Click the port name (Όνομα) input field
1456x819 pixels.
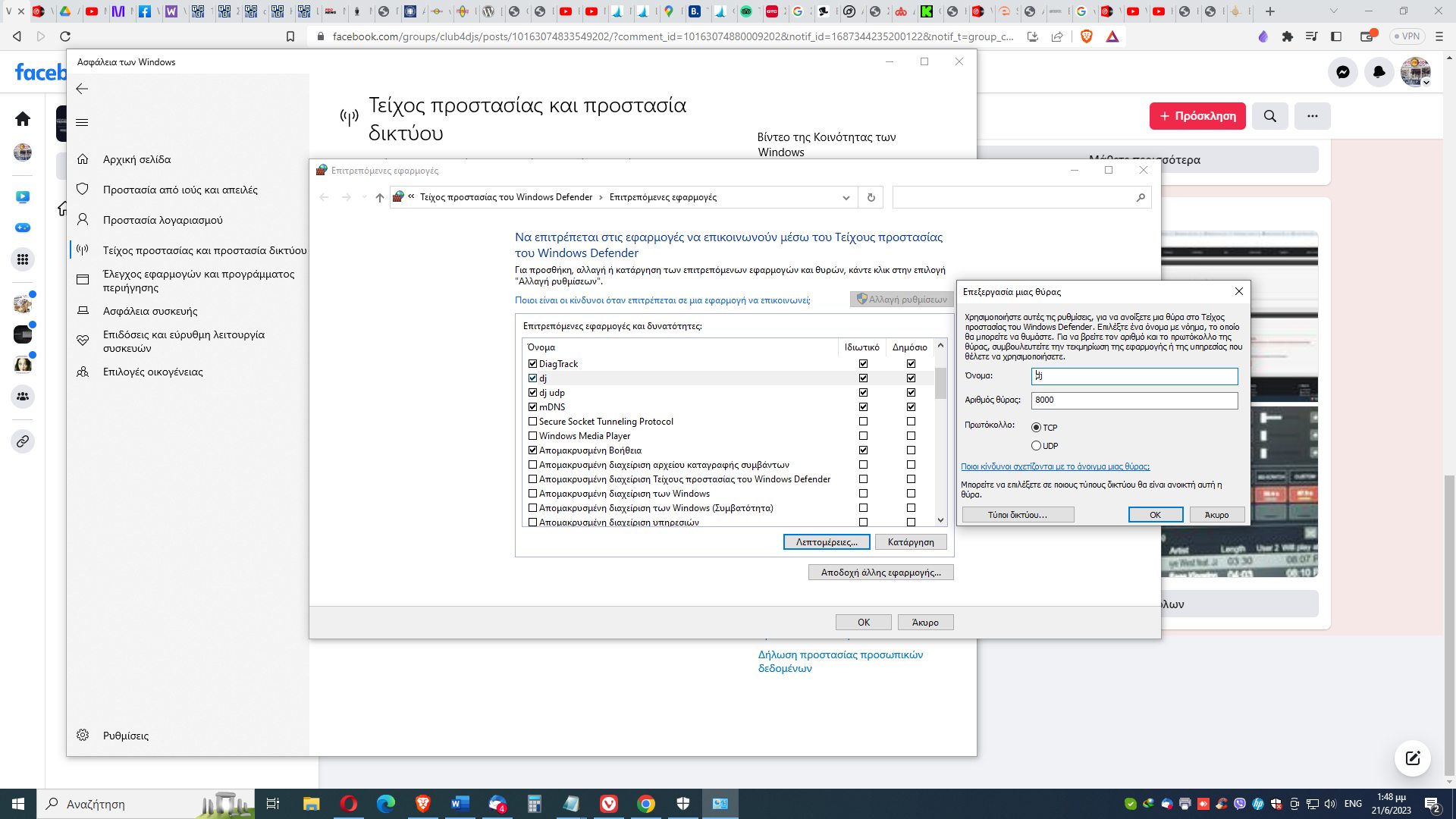click(x=1134, y=376)
